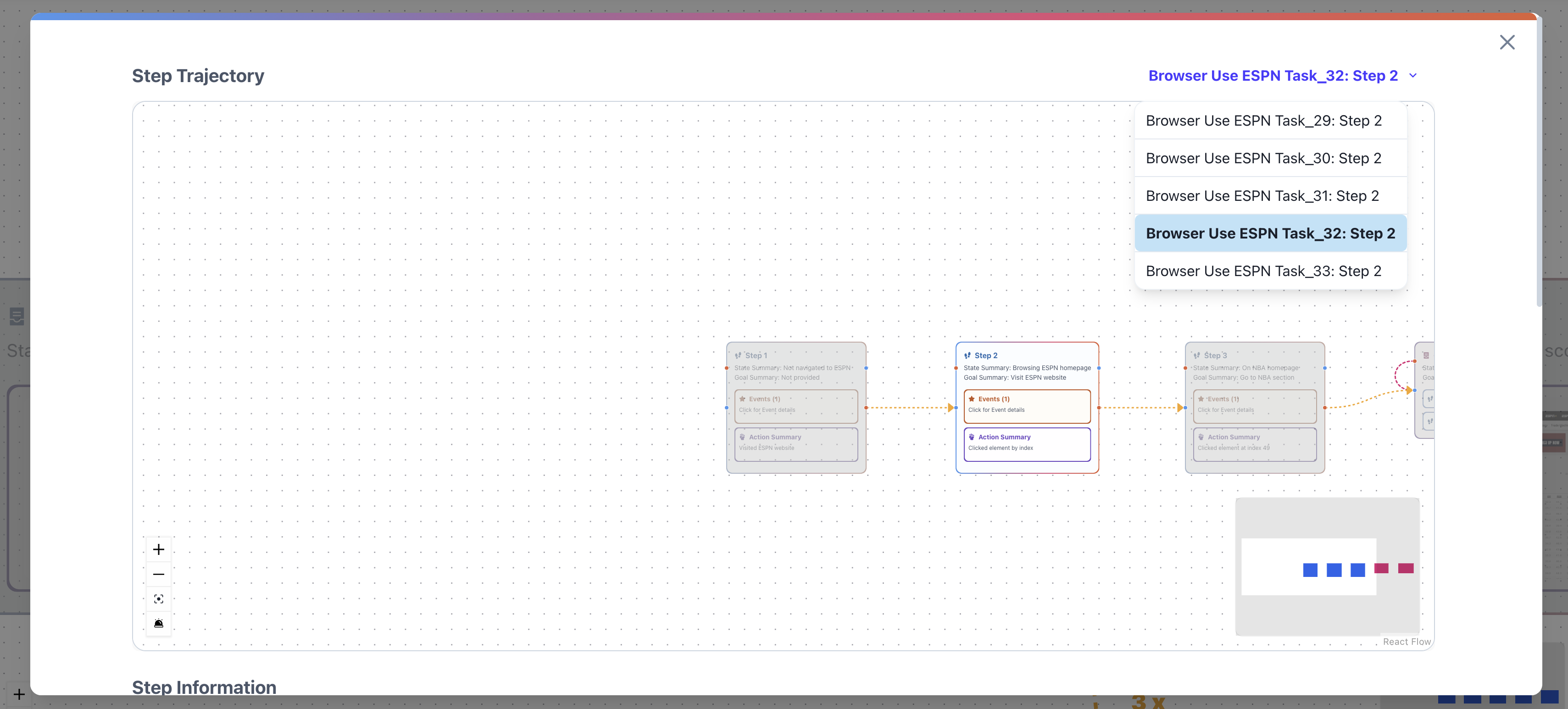1568x709 pixels.
Task: Click the star icon on Step 2 Events section
Action: coord(971,399)
